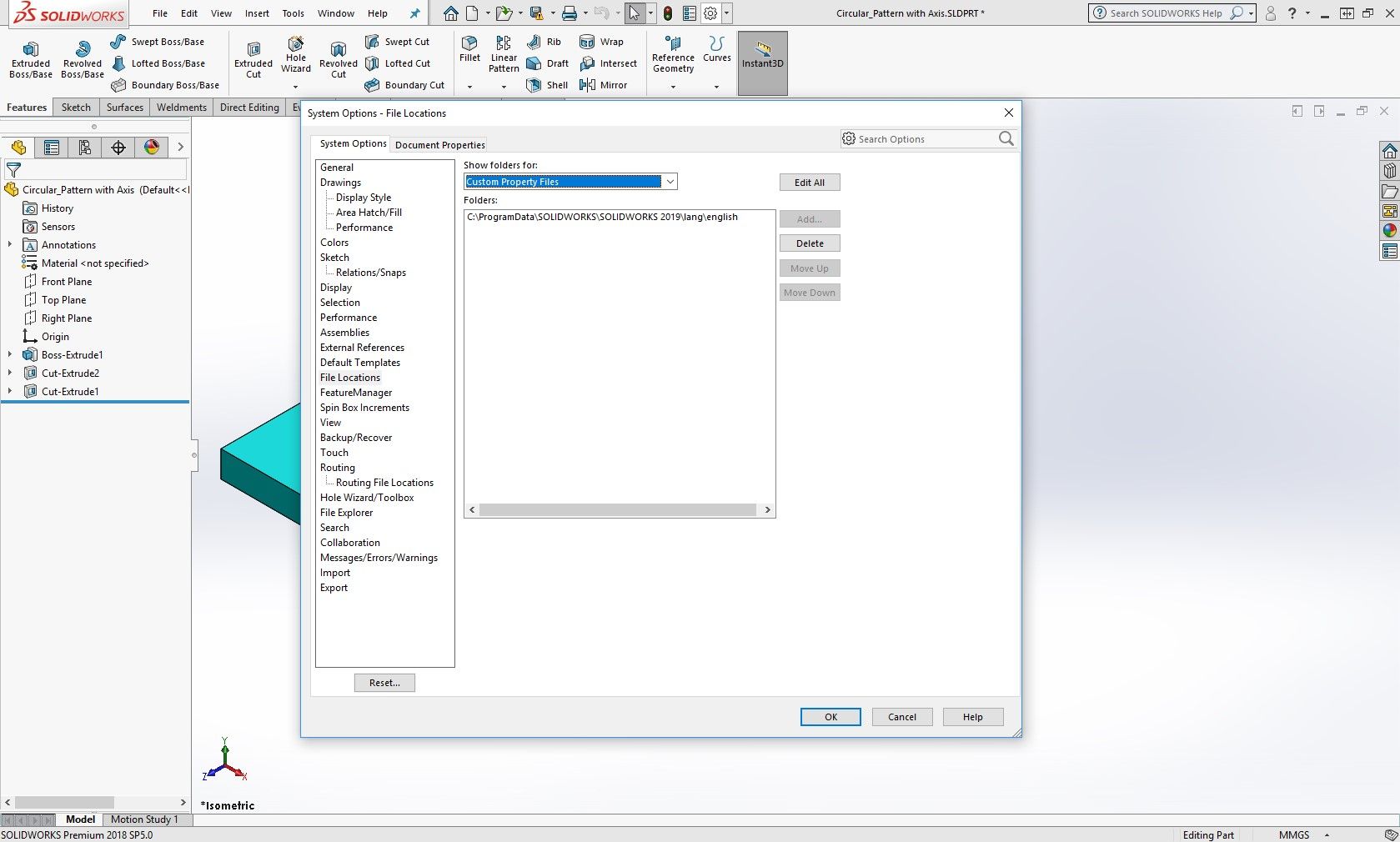Switch to Document Properties tab
Viewport: 1400px width, 842px height.
(x=439, y=145)
